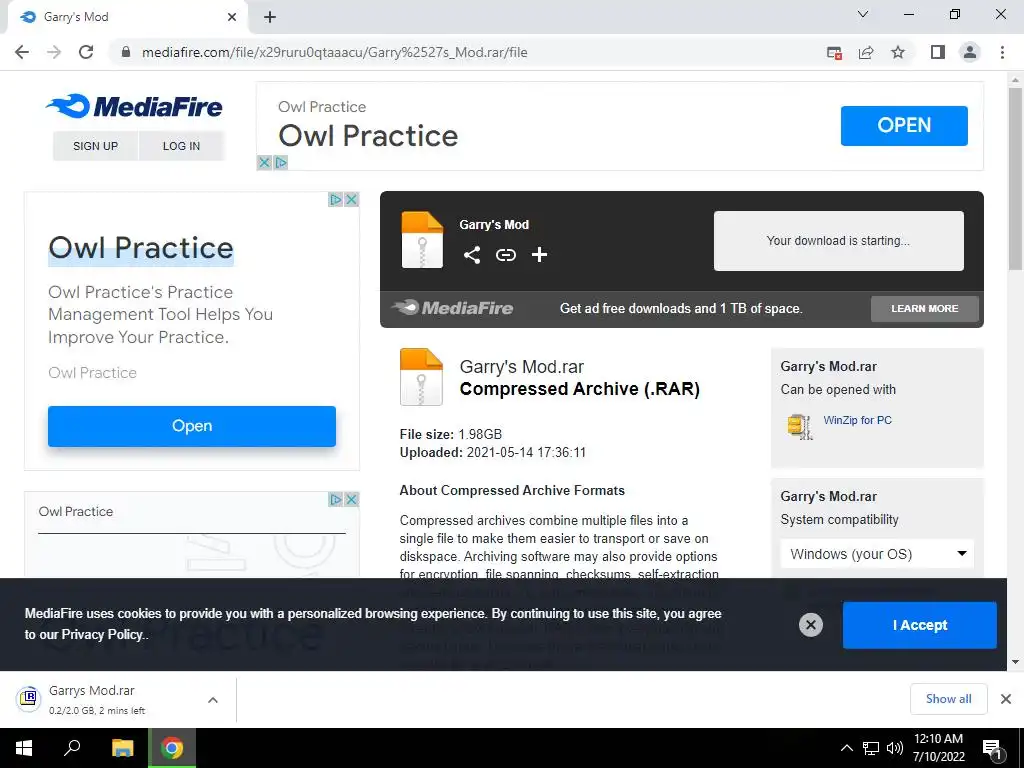The width and height of the screenshot is (1024, 768).
Task: Click AdChoices icon on left Owl Practice ad
Action: (336, 199)
